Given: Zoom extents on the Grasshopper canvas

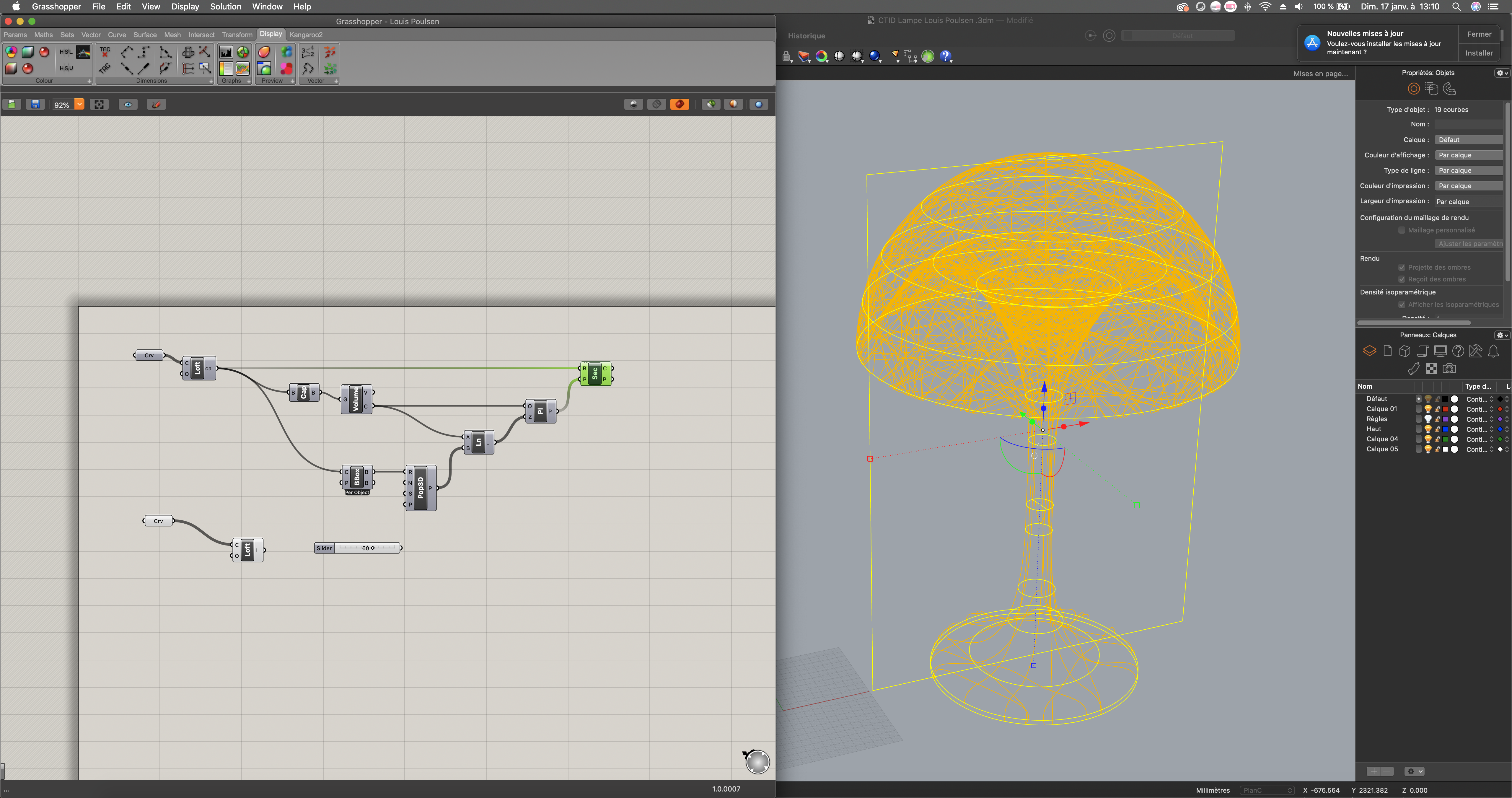Looking at the screenshot, I should pos(99,105).
